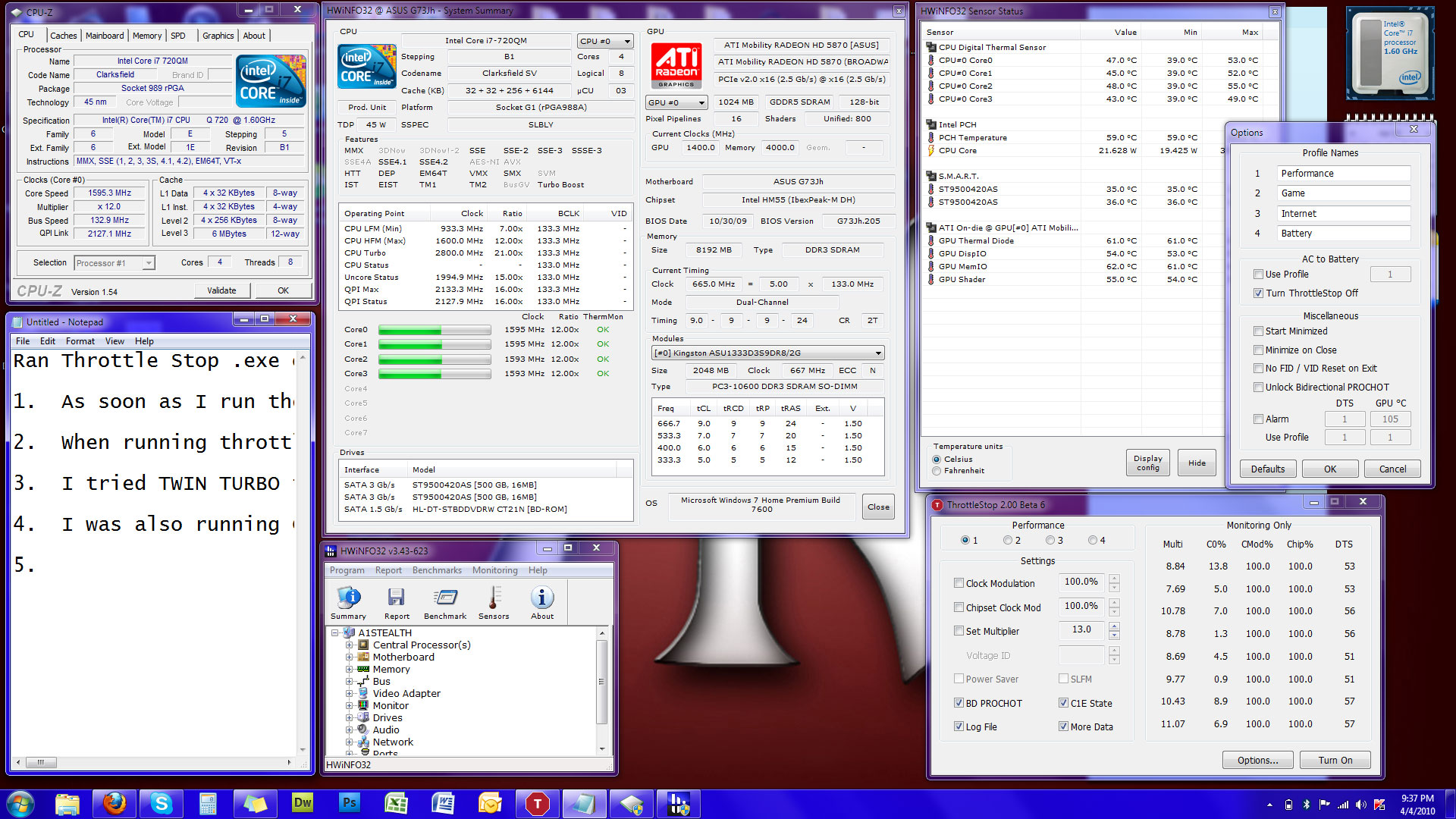Image resolution: width=1456 pixels, height=819 pixels.
Task: Open the CPU #0 selector dropdown
Action: click(605, 42)
